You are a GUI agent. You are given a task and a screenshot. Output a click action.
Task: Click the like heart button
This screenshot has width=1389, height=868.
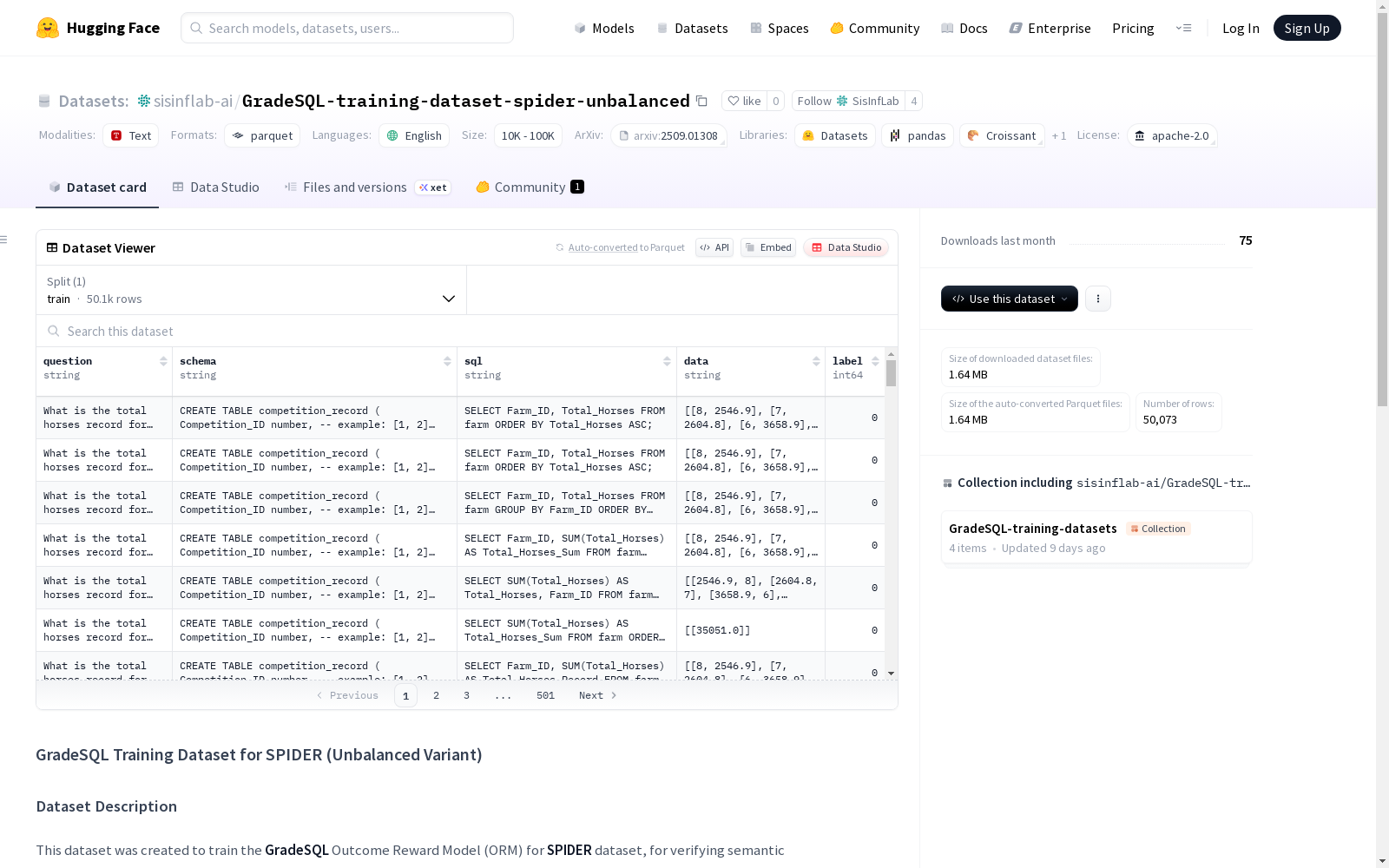[744, 101]
